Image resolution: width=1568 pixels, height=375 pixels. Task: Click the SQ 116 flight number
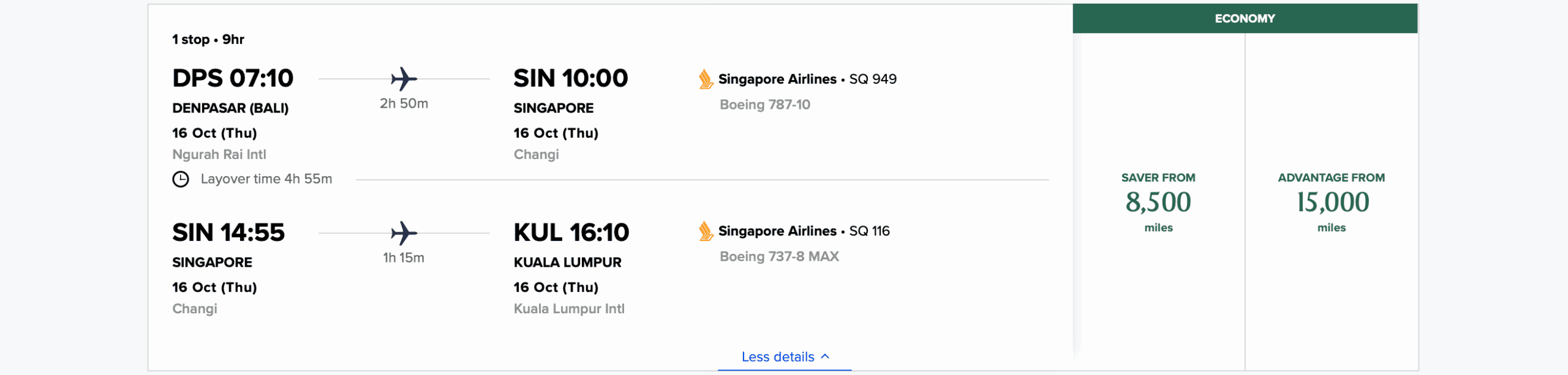click(x=869, y=231)
